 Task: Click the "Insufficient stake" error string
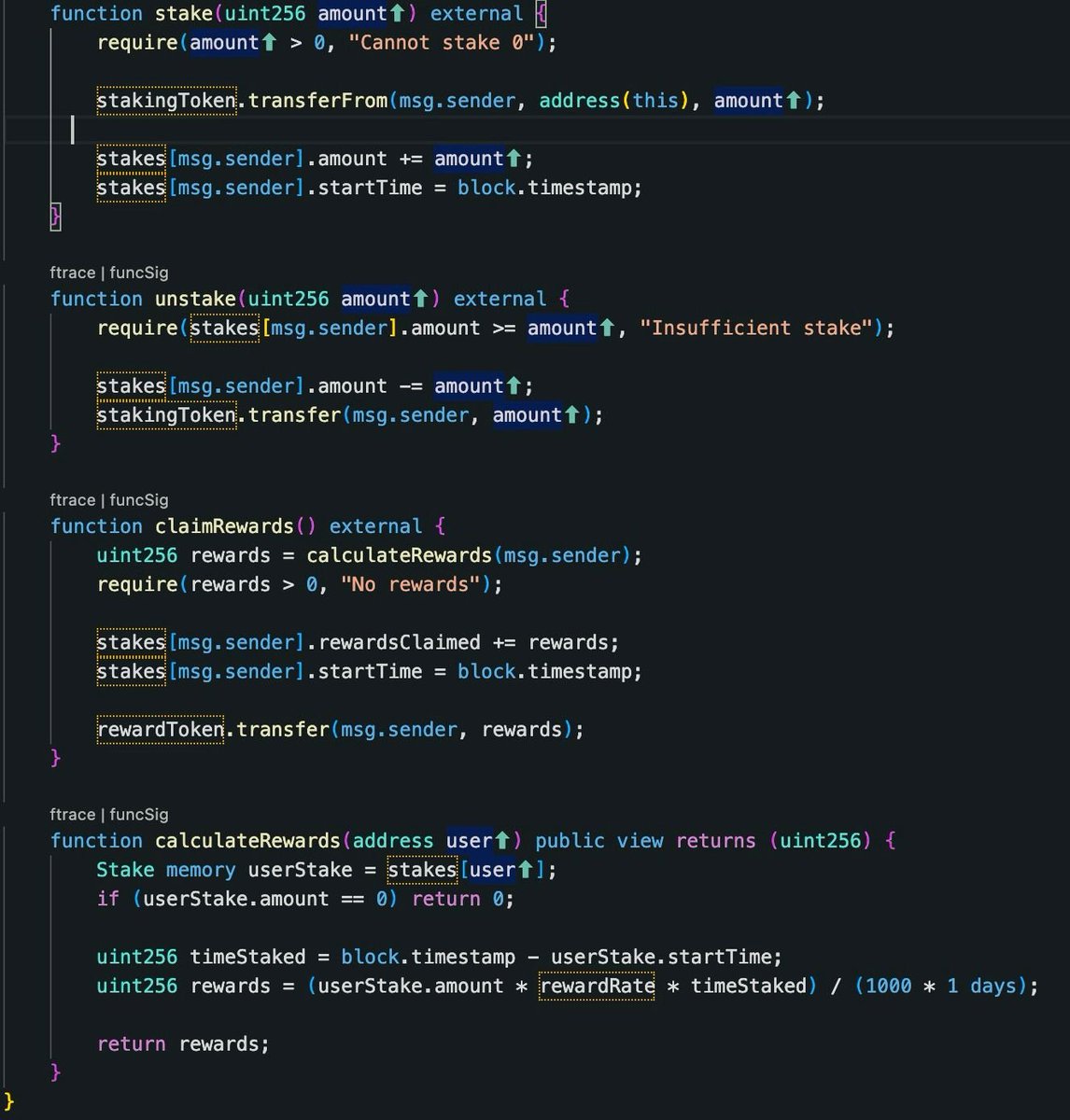(755, 328)
